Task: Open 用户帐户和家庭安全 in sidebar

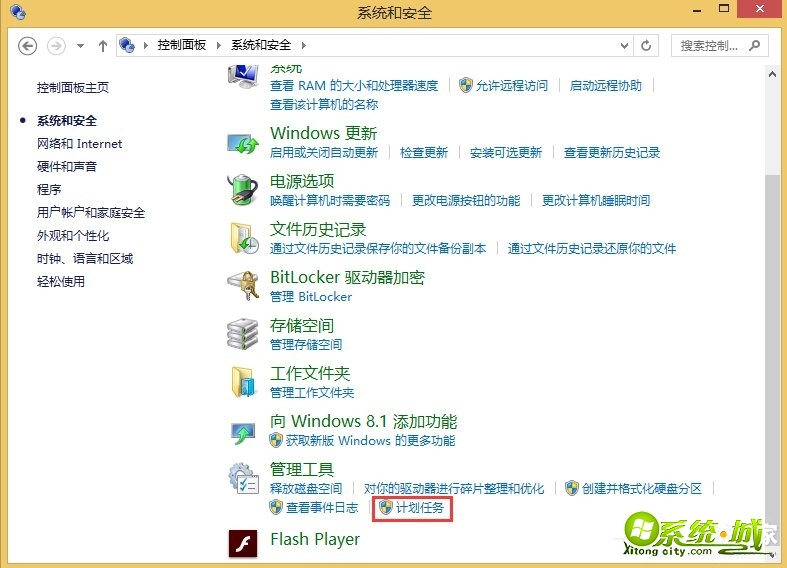Action: tap(91, 213)
